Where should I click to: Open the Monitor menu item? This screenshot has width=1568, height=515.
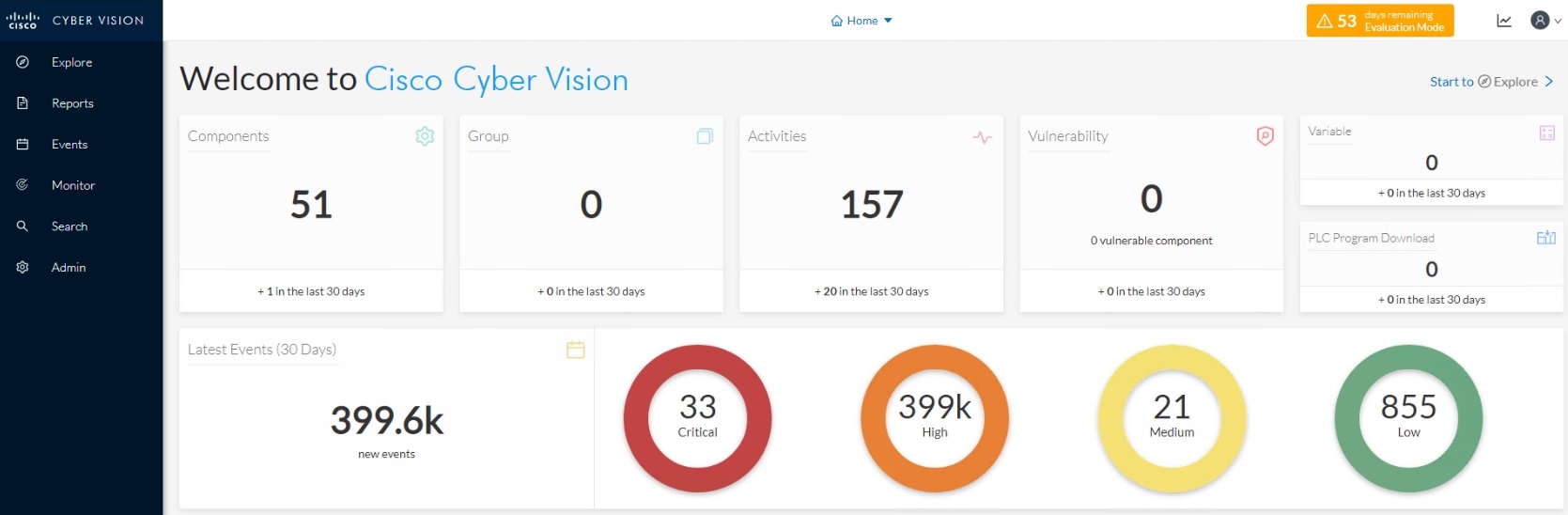(x=81, y=185)
